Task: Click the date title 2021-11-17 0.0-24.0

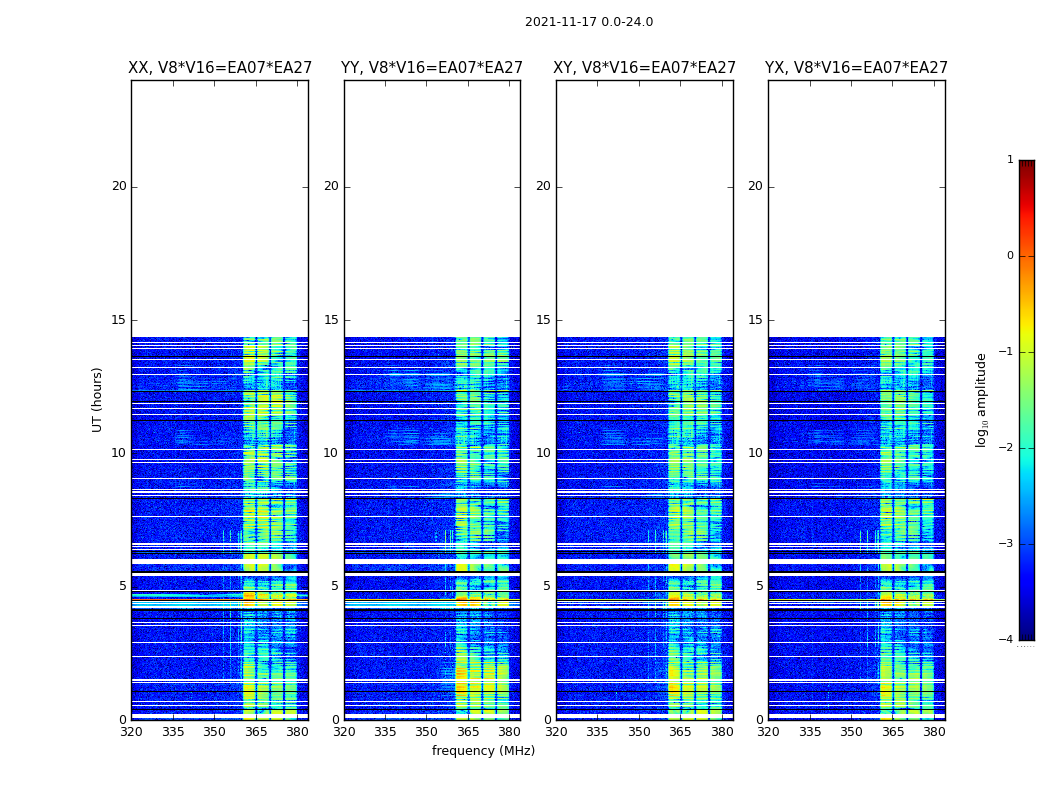Action: [589, 21]
